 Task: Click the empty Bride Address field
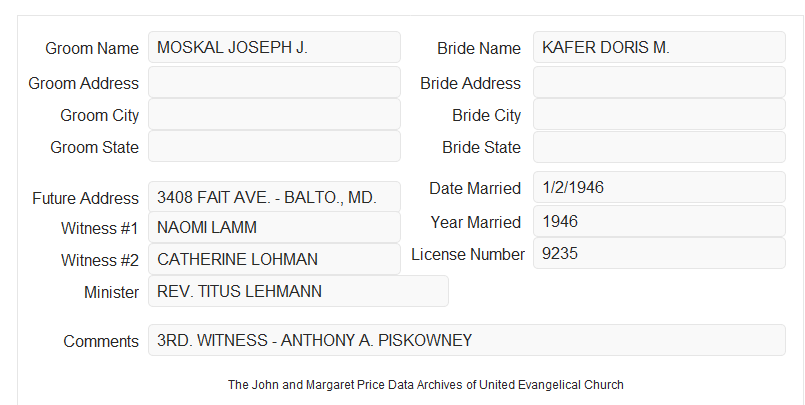[x=659, y=82]
